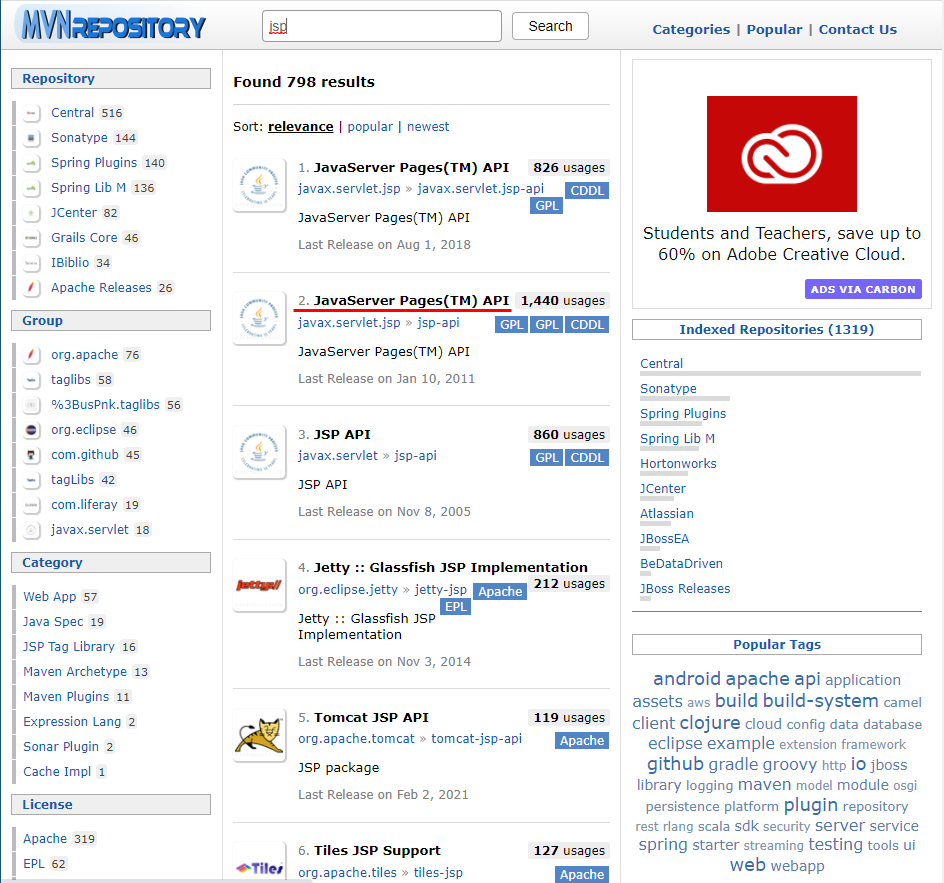
Task: Open the JSP API result title
Action: [x=342, y=434]
